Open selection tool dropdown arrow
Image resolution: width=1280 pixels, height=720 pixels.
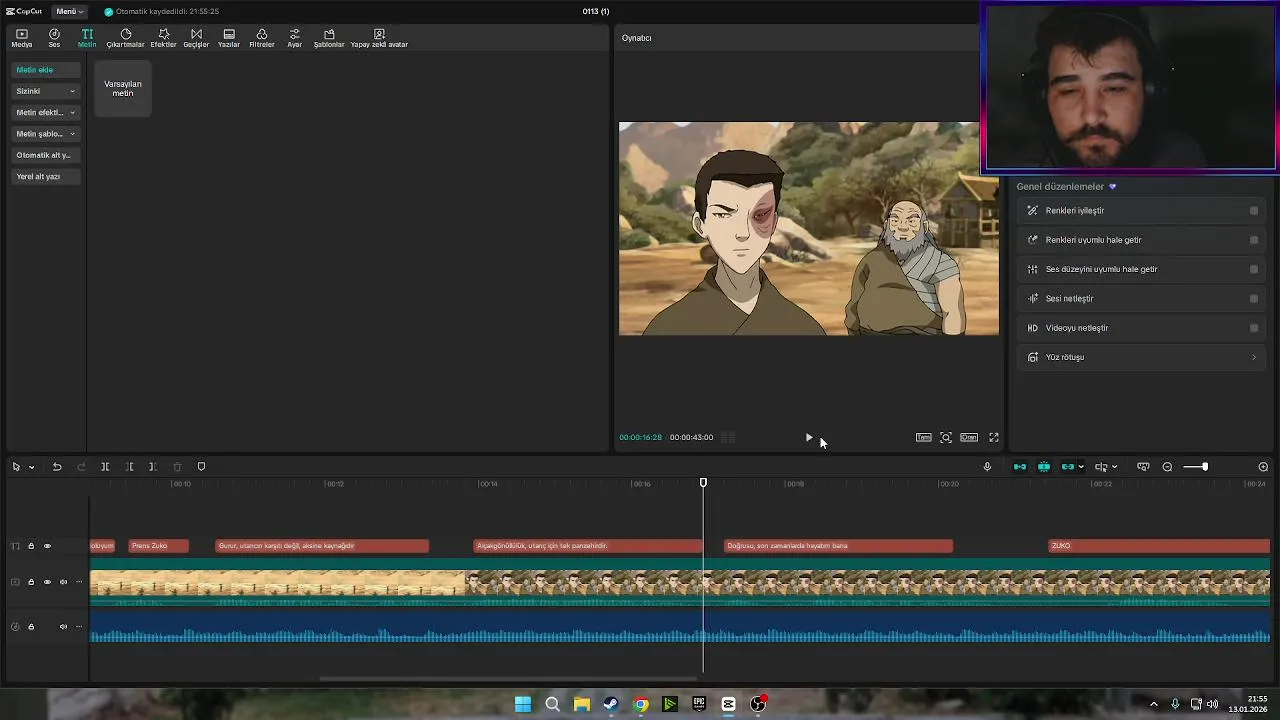[31, 467]
